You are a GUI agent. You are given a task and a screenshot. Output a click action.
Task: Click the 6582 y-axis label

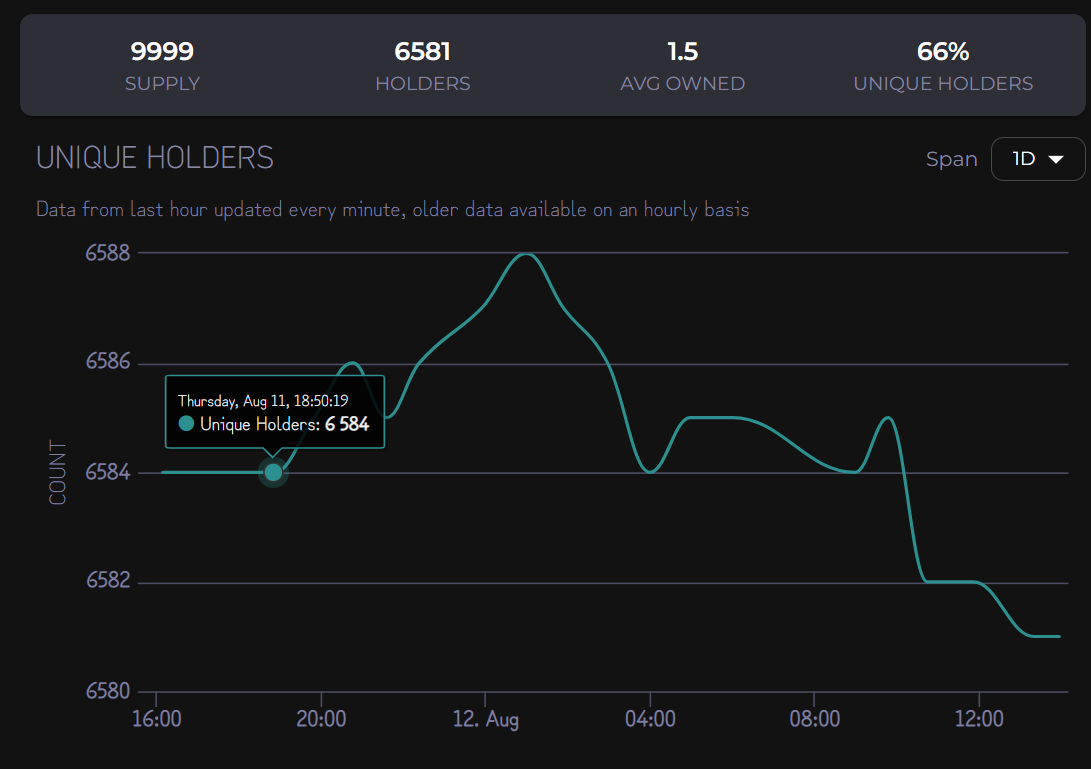tap(108, 580)
